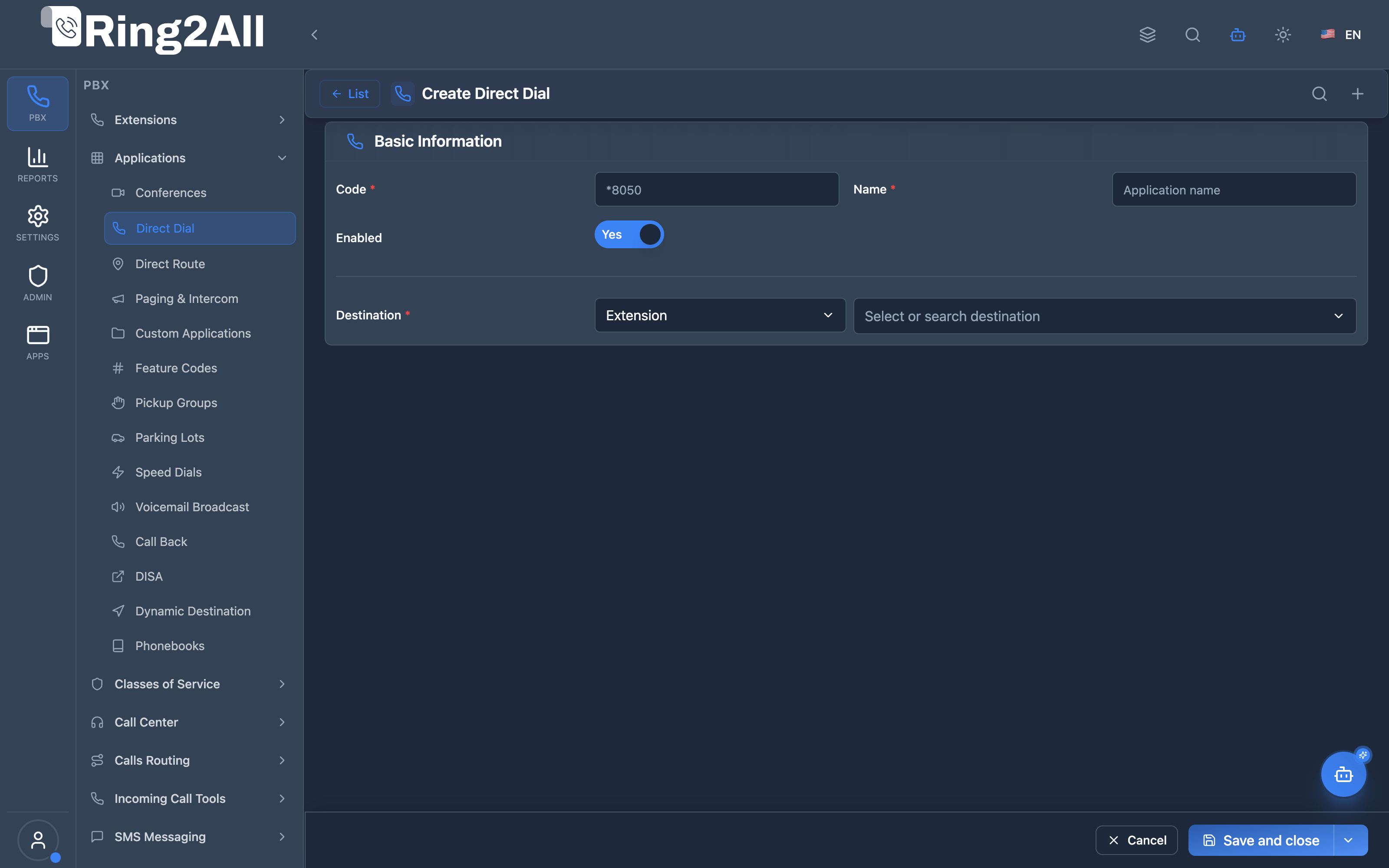Expand the SMS Messaging group

[x=189, y=836]
